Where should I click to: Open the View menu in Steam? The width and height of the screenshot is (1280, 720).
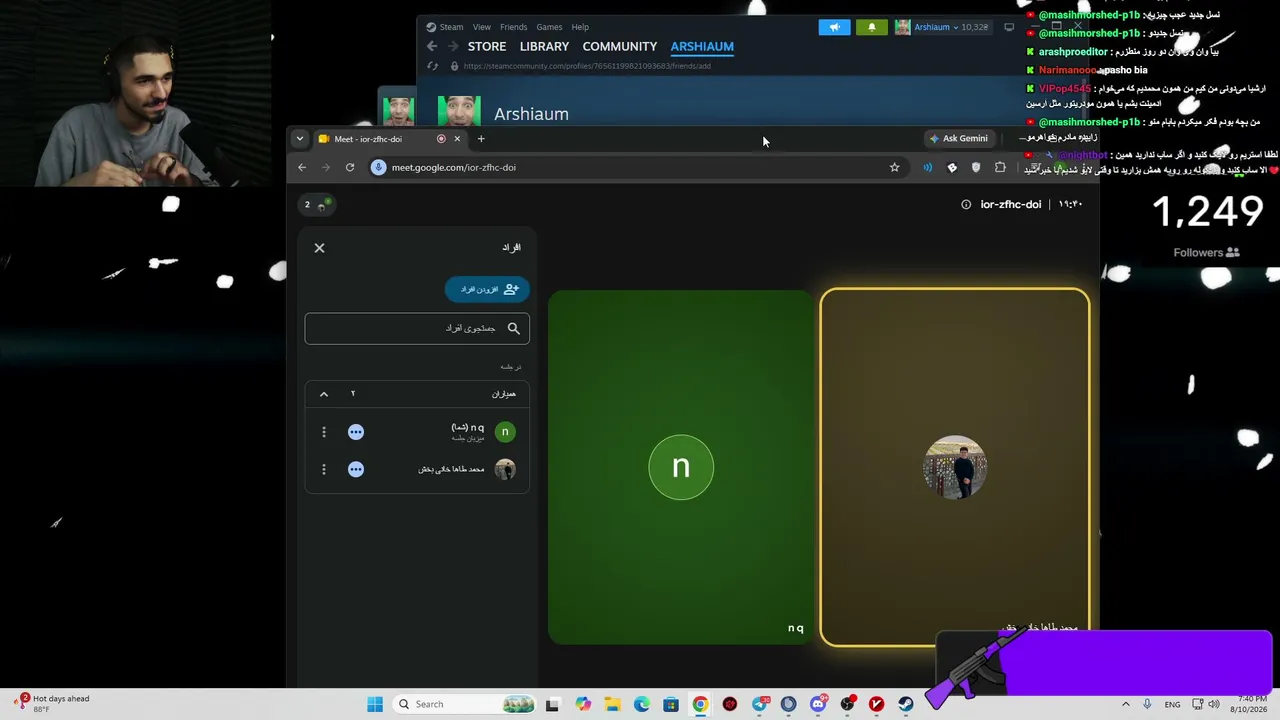[x=482, y=27]
